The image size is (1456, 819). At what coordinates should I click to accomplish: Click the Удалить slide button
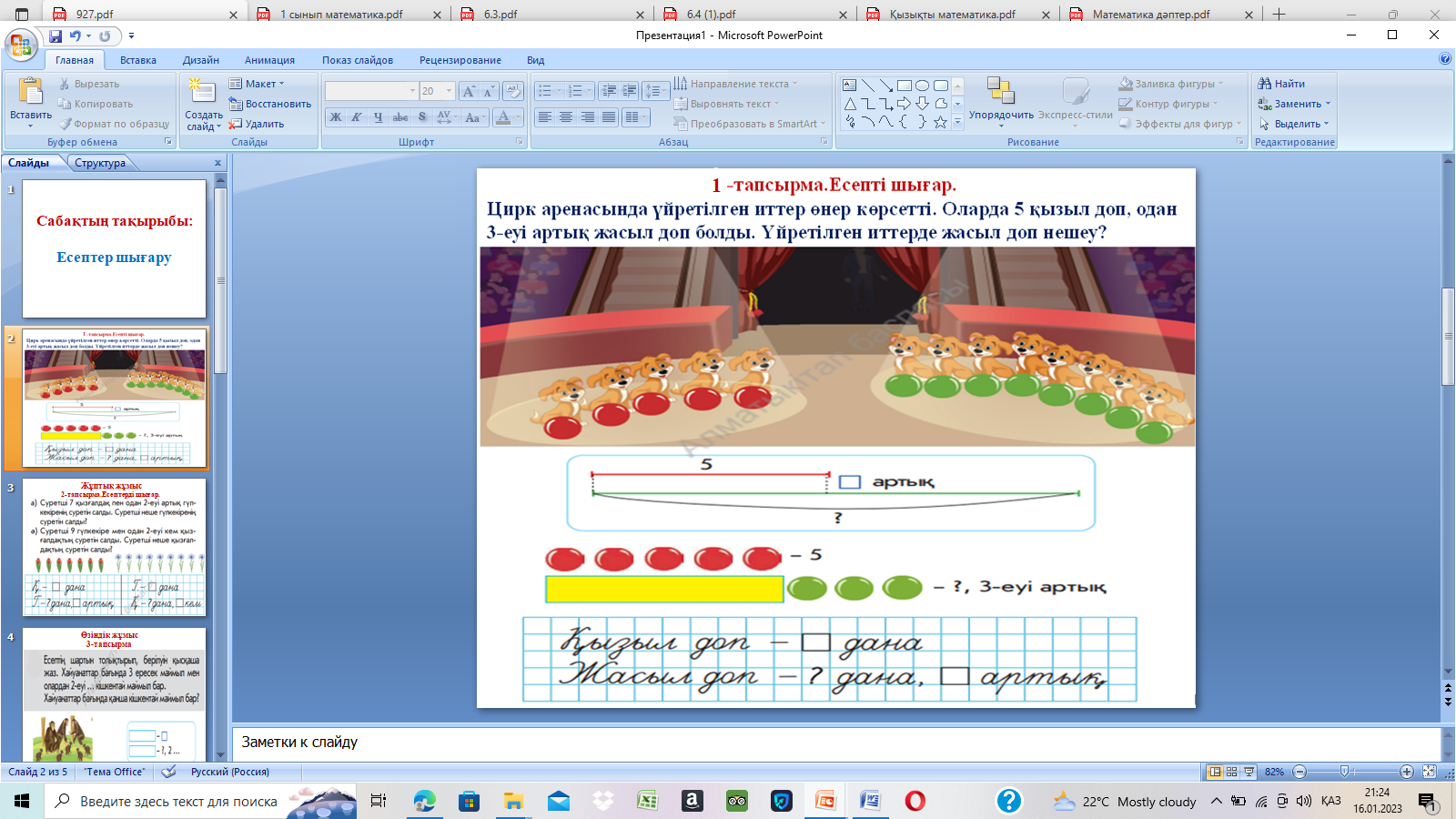(x=257, y=124)
